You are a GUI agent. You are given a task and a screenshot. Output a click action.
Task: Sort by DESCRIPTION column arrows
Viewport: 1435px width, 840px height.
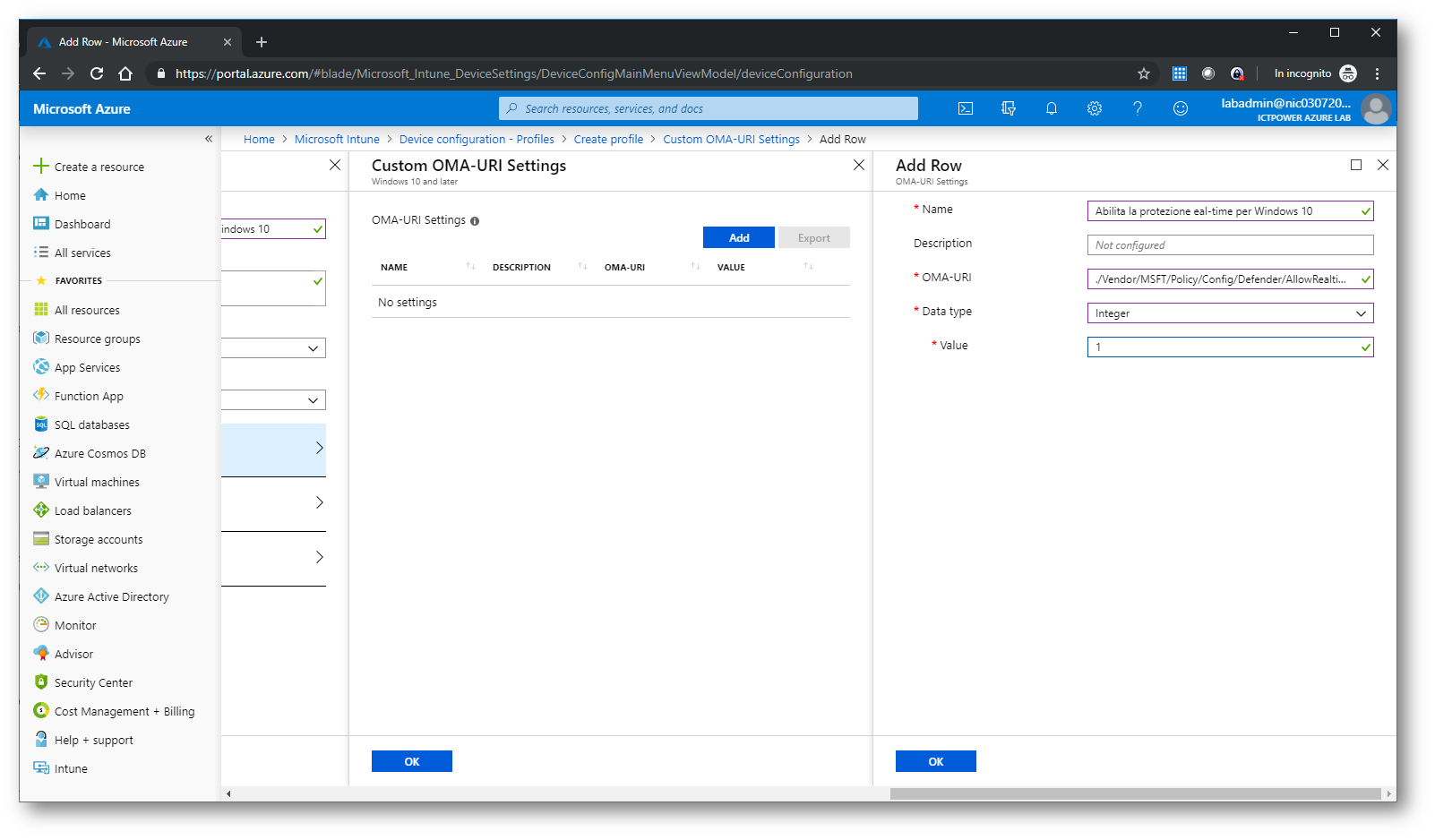582,267
